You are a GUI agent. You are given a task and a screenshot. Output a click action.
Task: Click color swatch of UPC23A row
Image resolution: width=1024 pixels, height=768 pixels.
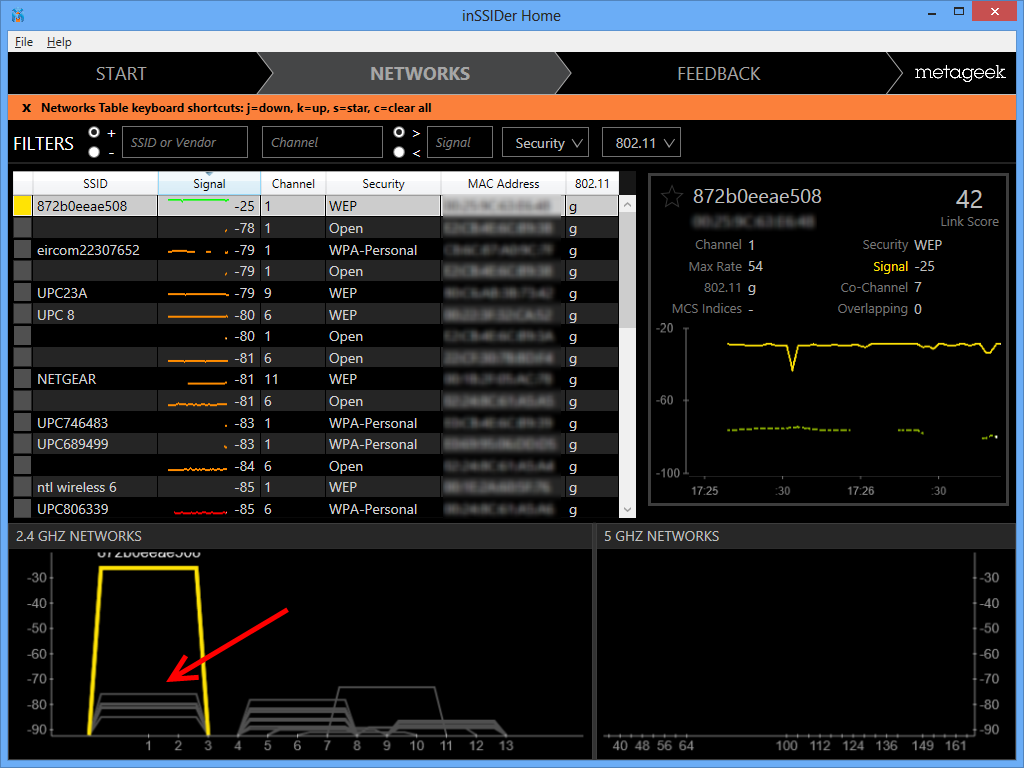[x=22, y=293]
